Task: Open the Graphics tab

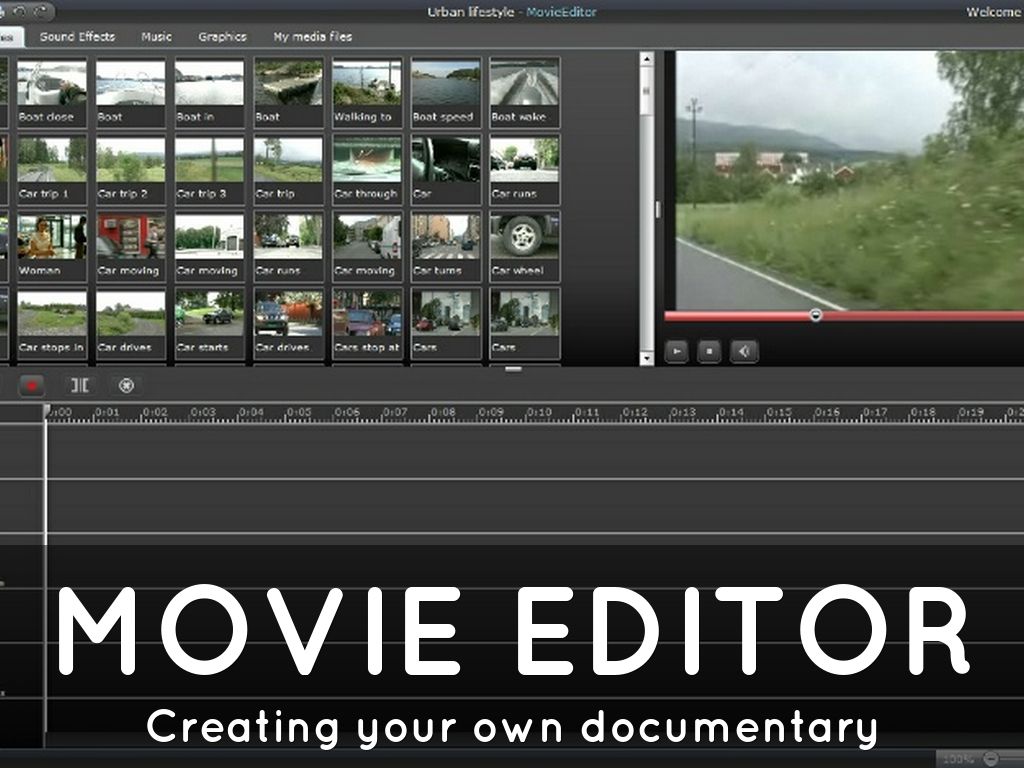Action: [x=222, y=37]
